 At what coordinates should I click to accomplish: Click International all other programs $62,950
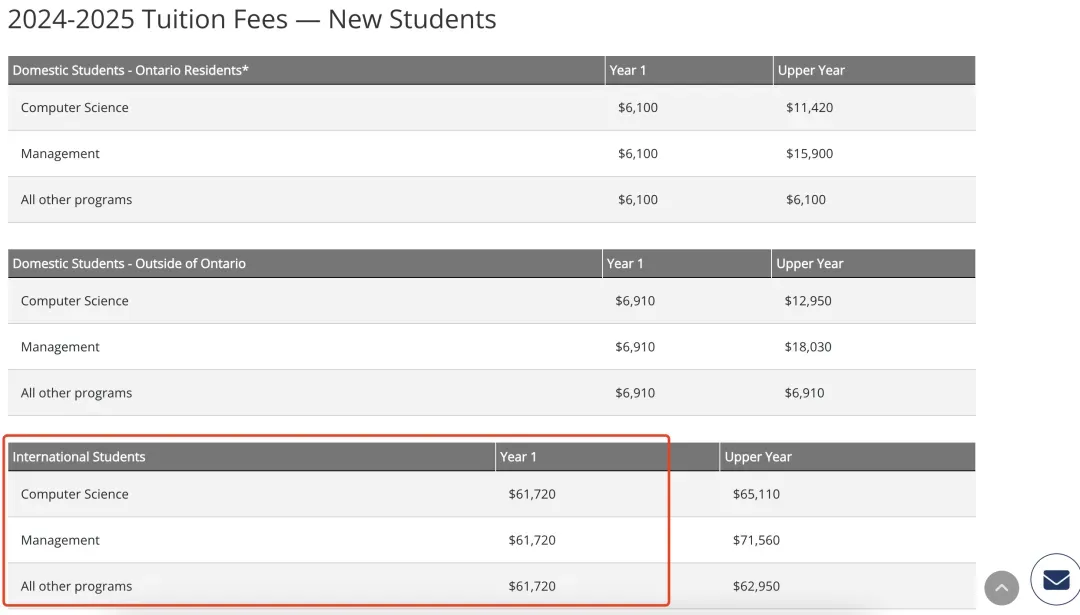pos(756,587)
